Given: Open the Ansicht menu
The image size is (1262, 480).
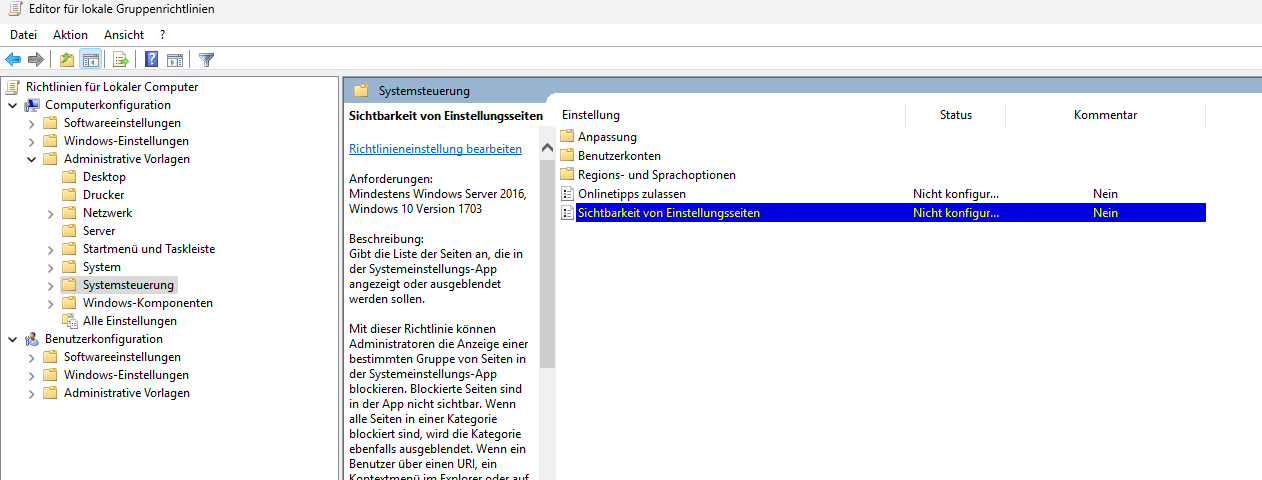Looking at the screenshot, I should click(x=124, y=35).
